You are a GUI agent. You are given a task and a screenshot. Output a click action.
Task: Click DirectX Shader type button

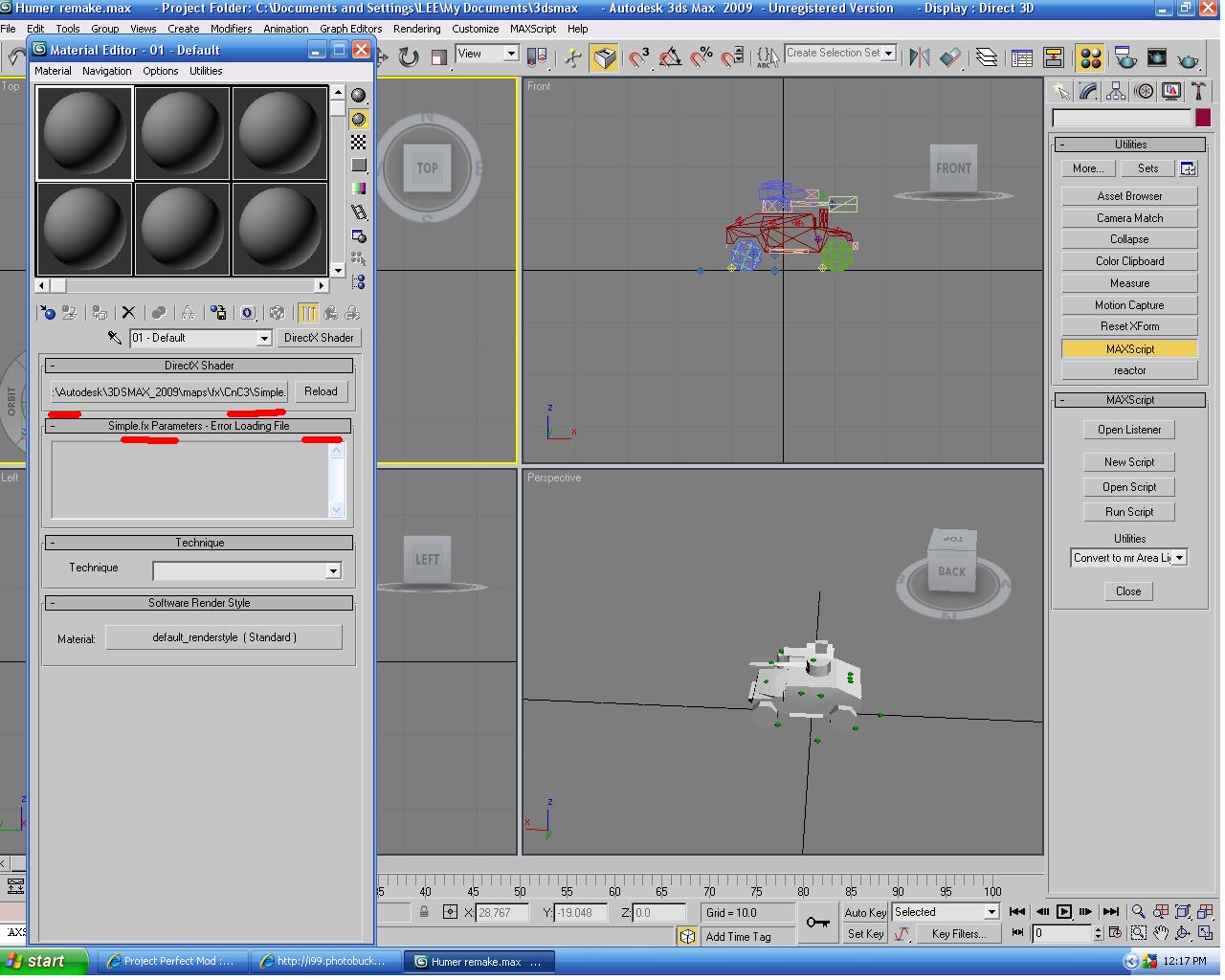click(319, 338)
